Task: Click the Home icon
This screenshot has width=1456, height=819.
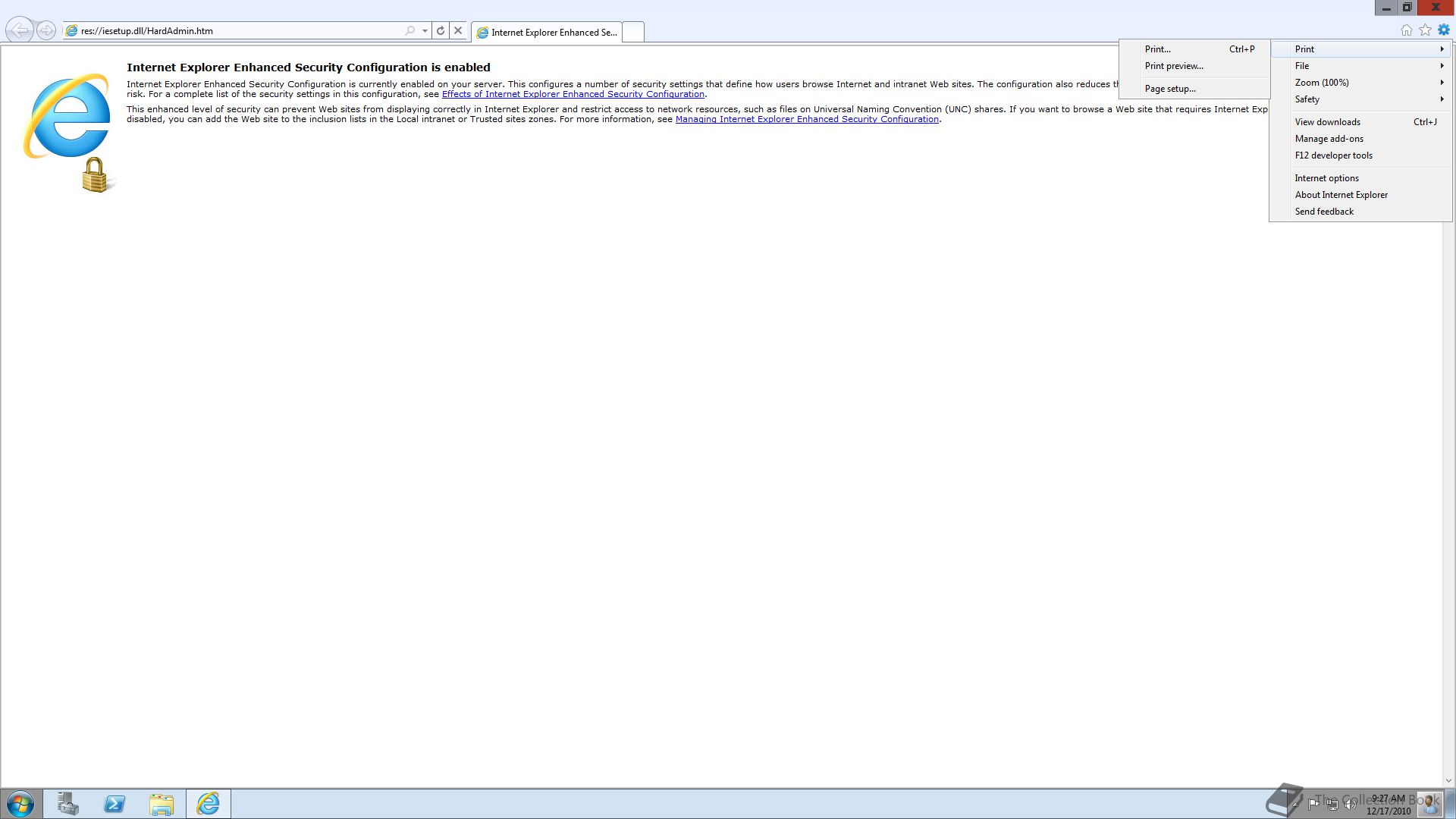Action: (x=1406, y=30)
